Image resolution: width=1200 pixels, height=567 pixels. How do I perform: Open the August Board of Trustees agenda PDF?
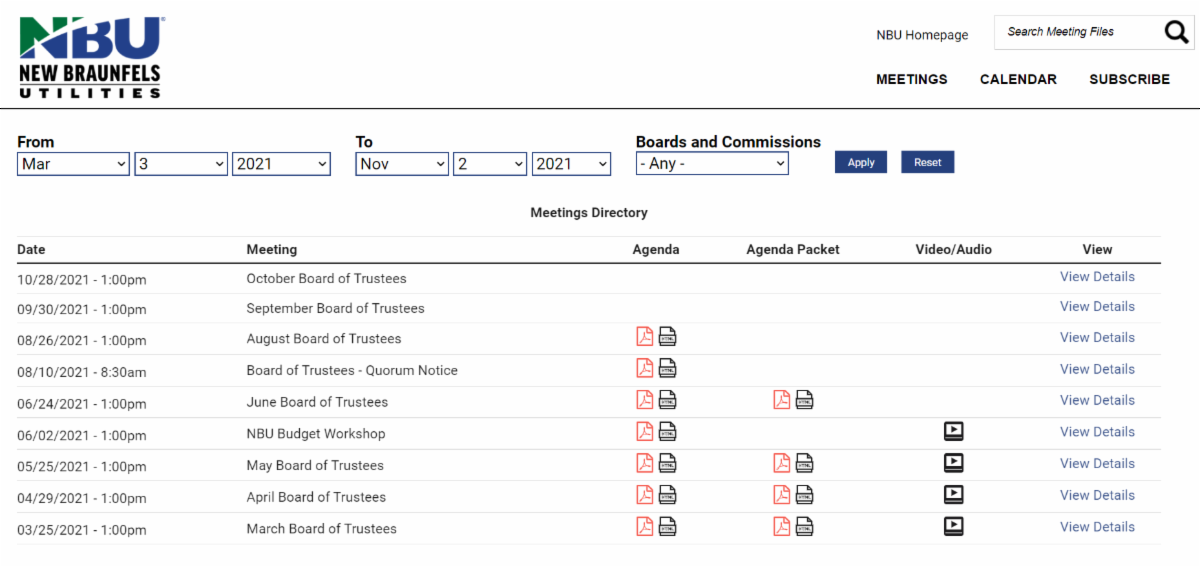(x=645, y=337)
